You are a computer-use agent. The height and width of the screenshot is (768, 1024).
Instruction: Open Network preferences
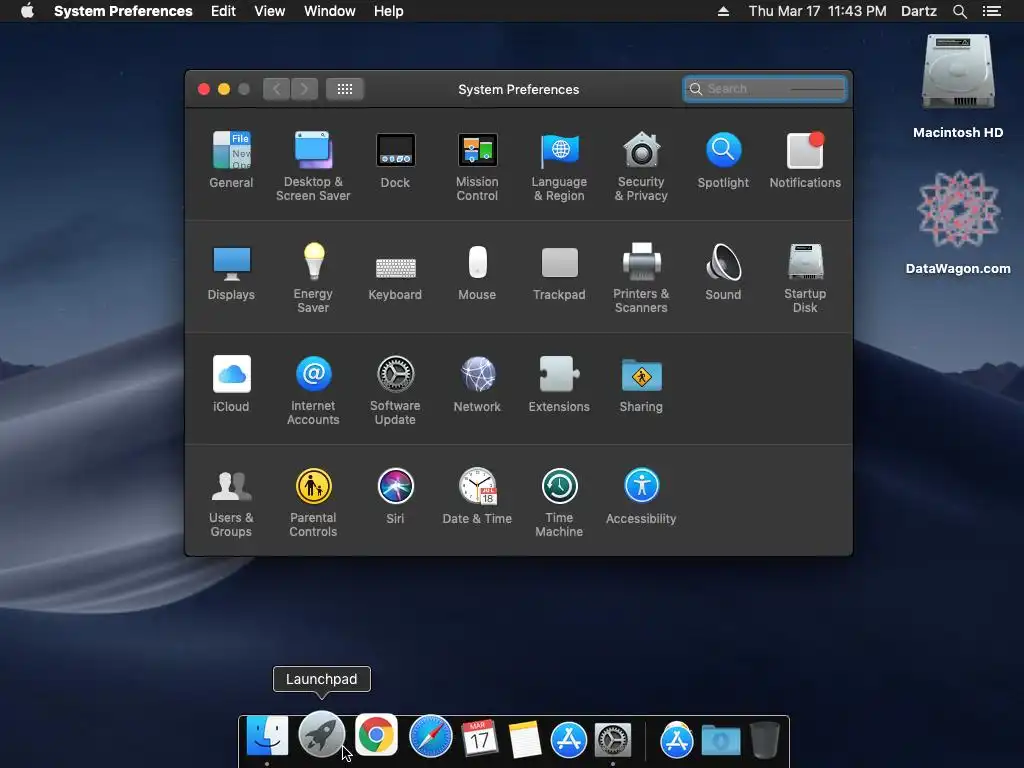[x=477, y=384]
